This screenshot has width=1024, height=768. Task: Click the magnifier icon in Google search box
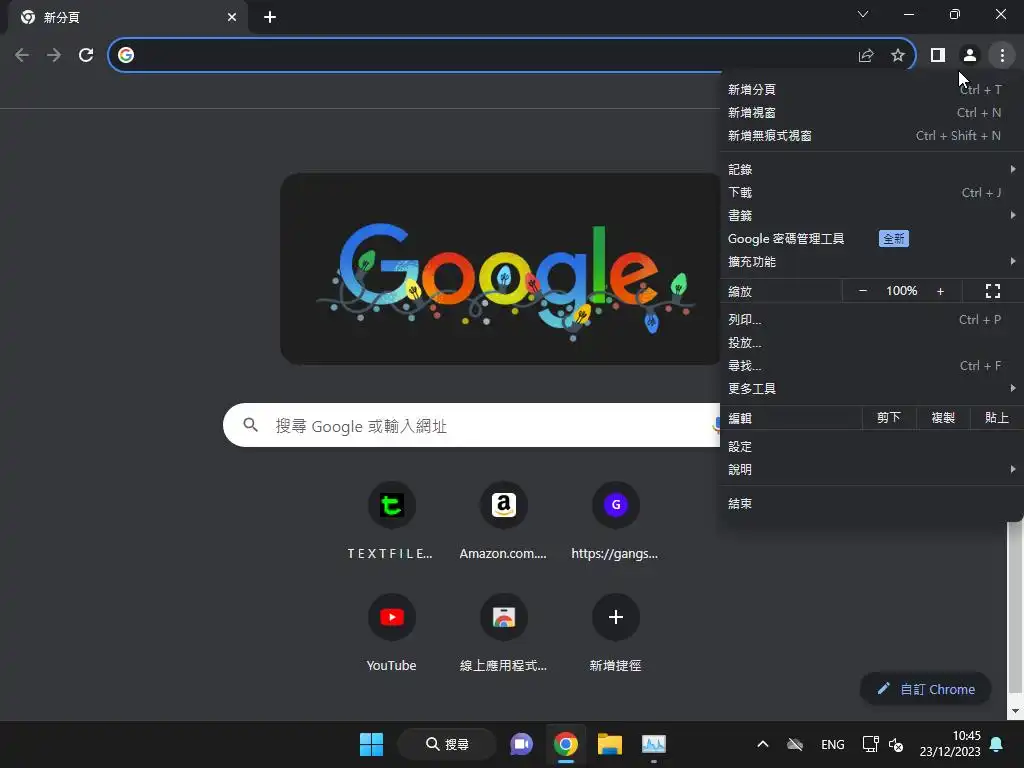[x=250, y=425]
